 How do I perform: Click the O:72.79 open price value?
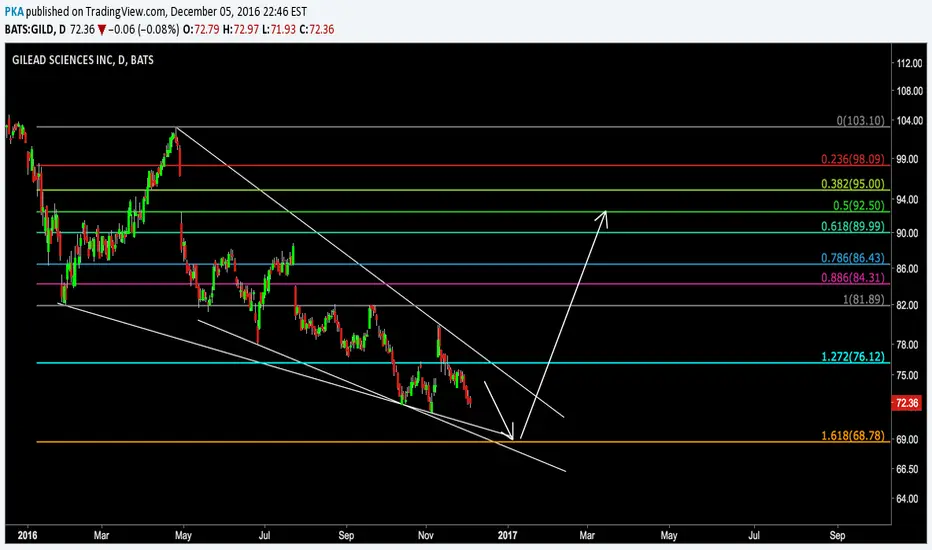pyautogui.click(x=201, y=29)
